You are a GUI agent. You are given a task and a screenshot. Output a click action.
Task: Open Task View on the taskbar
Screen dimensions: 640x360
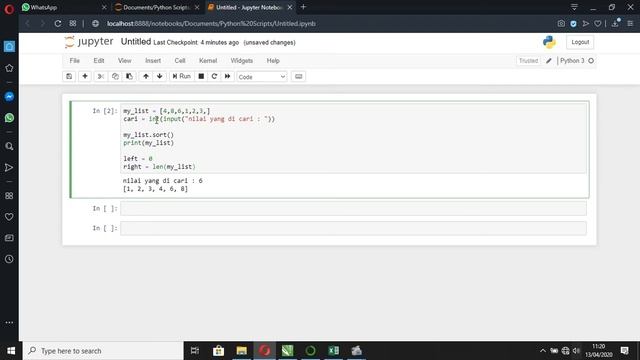pyautogui.click(x=195, y=351)
